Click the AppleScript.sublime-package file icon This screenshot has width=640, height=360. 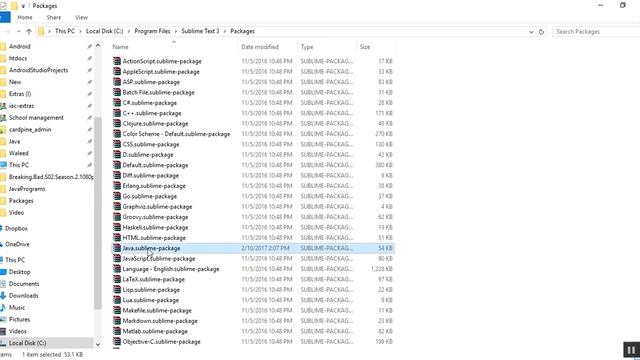click(117, 71)
